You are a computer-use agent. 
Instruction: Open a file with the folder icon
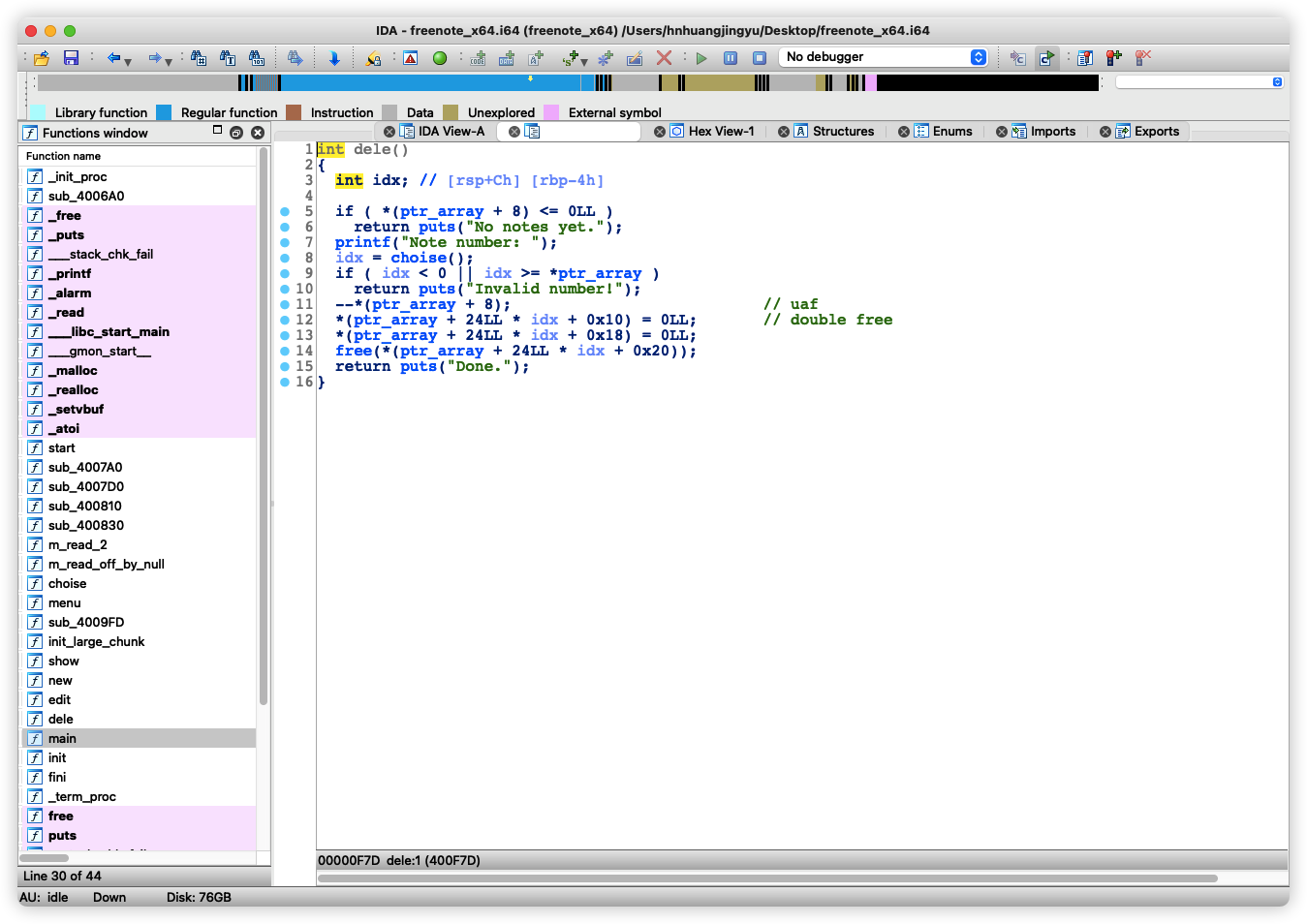coord(42,58)
